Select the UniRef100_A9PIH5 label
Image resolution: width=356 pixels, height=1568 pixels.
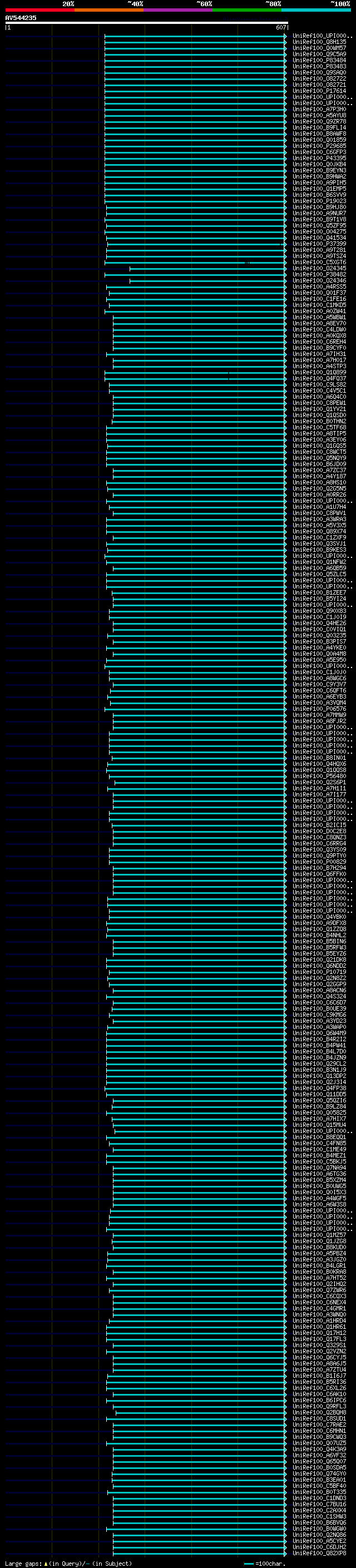319,182
